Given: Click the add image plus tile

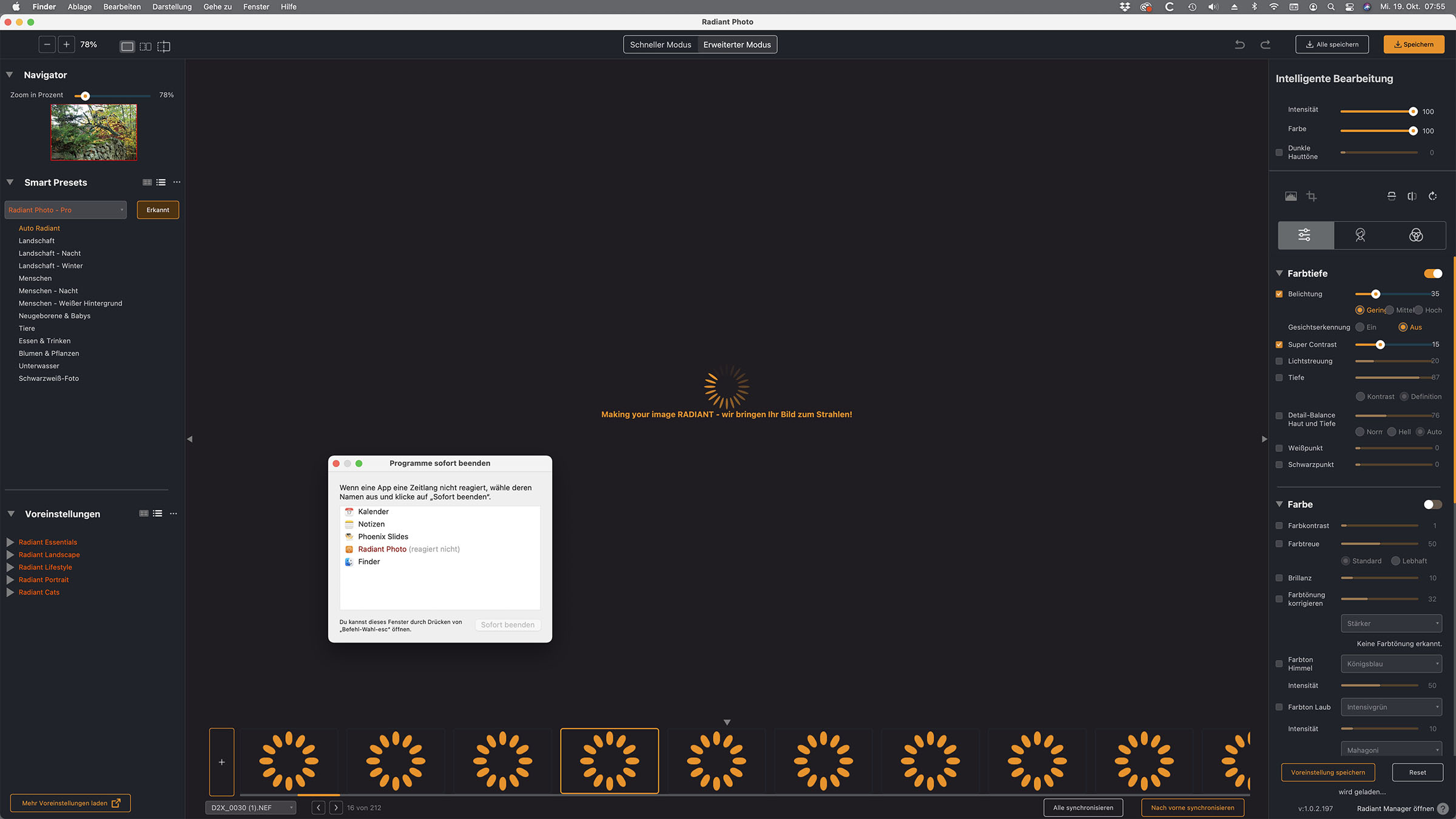Looking at the screenshot, I should click(x=222, y=762).
